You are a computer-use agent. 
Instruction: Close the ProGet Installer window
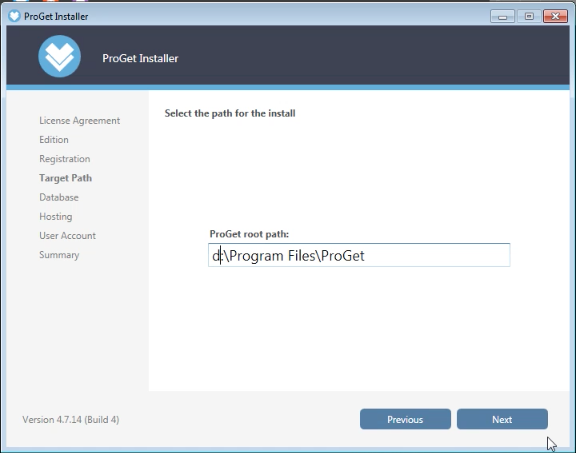click(555, 17)
